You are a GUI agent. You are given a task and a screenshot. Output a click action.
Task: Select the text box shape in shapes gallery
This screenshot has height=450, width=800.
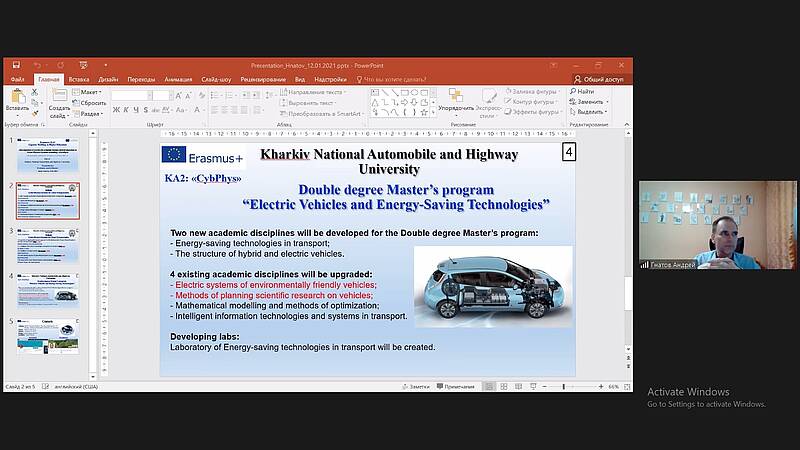(375, 92)
